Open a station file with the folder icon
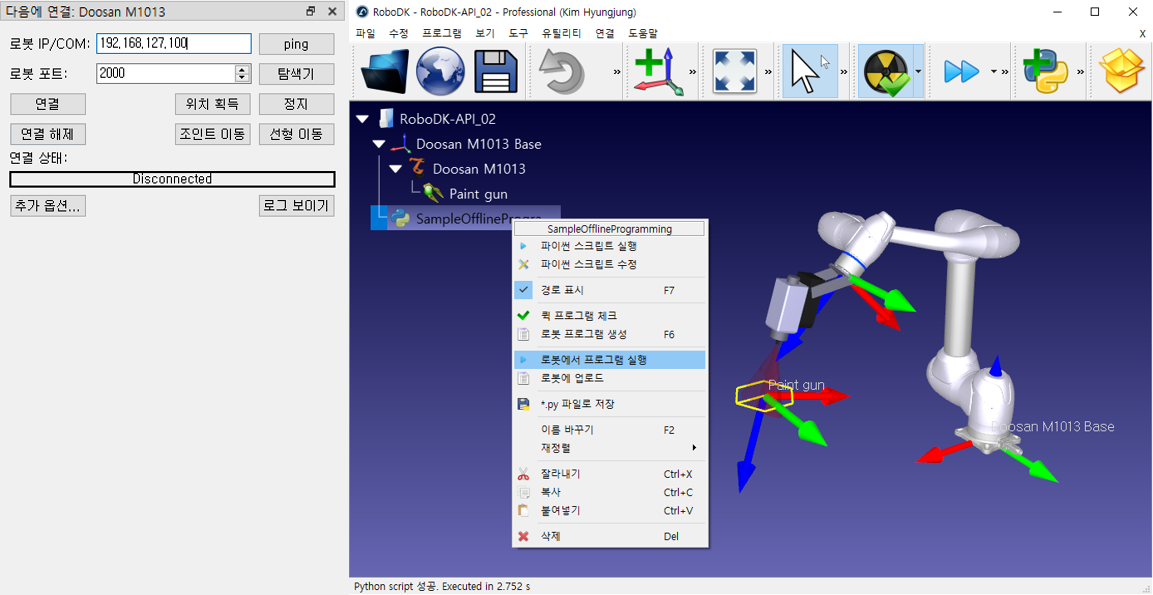The image size is (1153, 595). pyautogui.click(x=386, y=71)
